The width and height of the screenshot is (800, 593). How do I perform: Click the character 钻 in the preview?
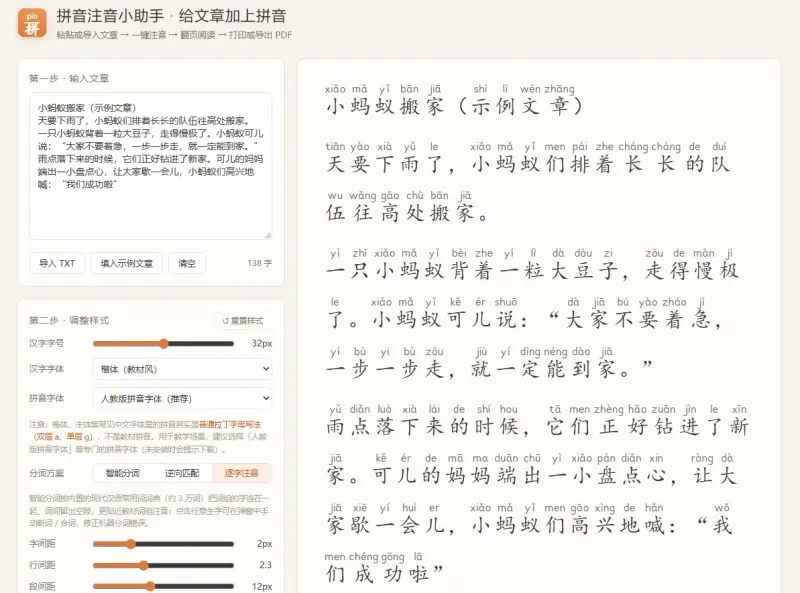tap(663, 427)
